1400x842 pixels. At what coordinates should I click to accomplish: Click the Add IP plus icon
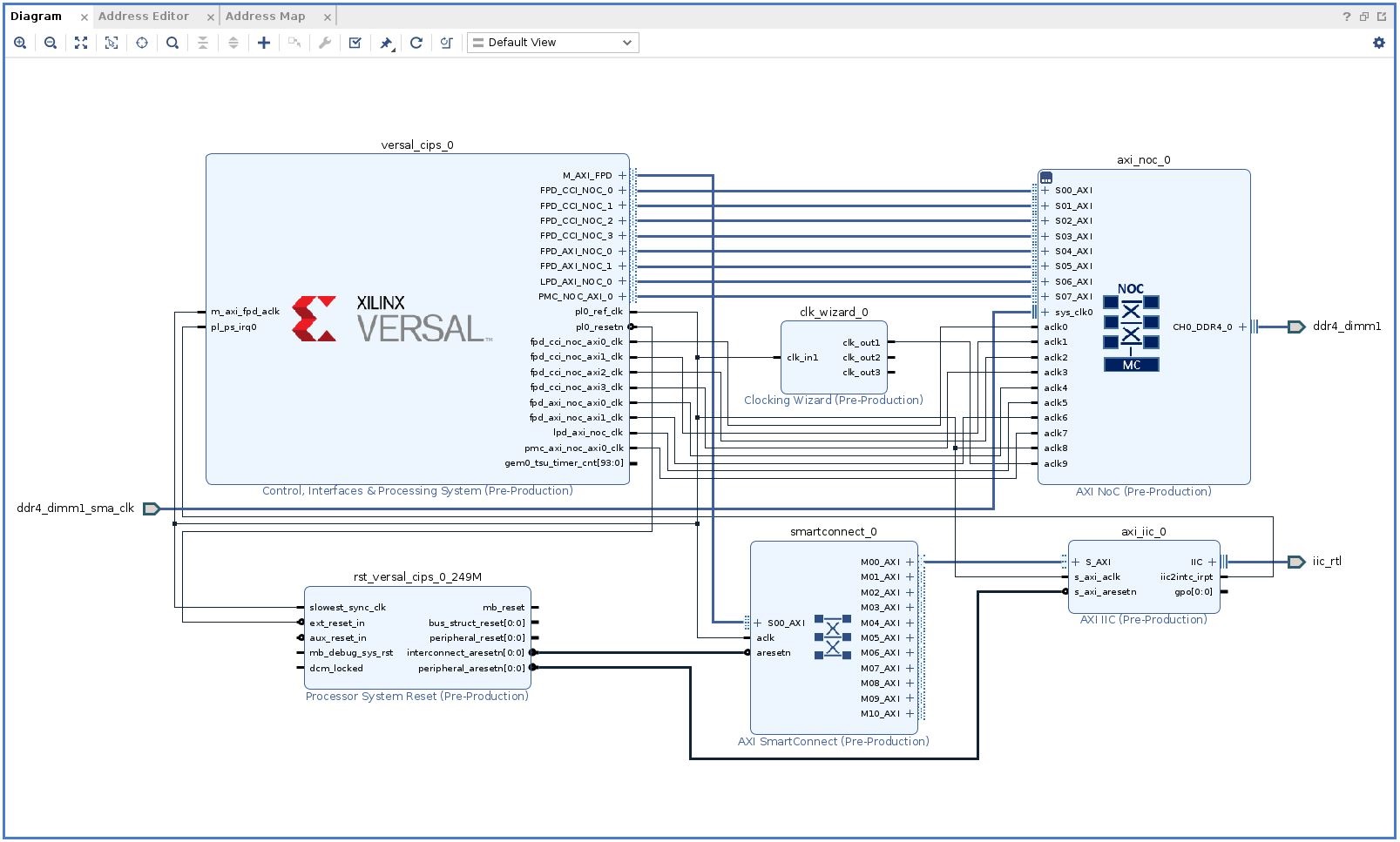264,43
